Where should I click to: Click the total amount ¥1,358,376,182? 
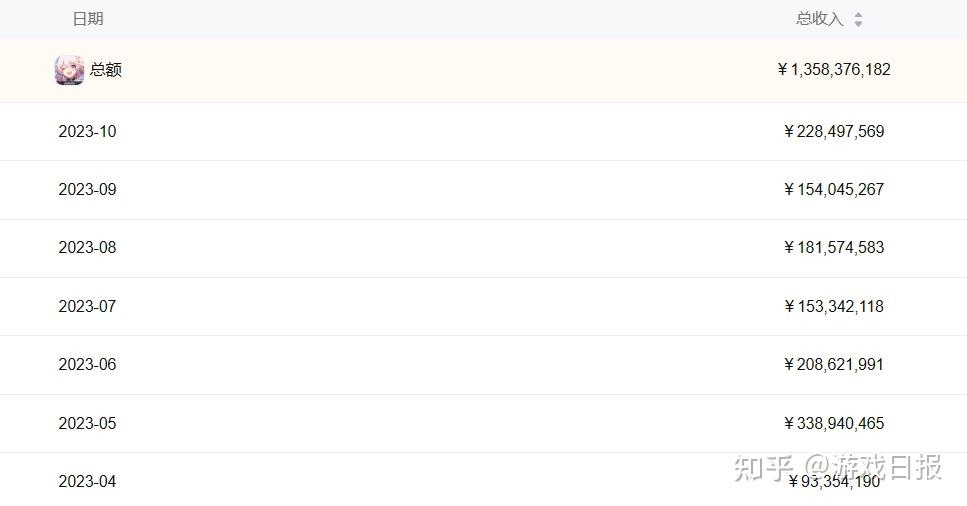(834, 70)
